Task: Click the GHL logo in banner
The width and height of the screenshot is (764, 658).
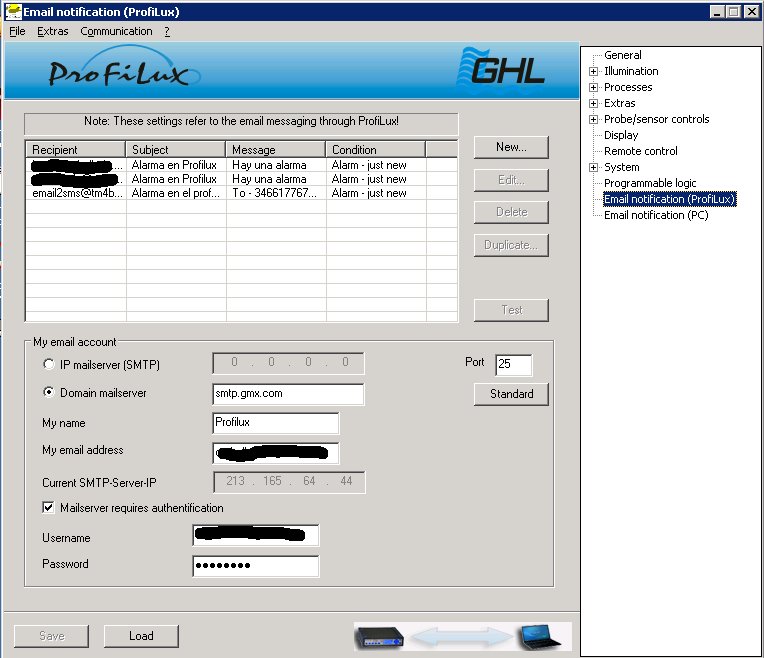Action: (500, 70)
